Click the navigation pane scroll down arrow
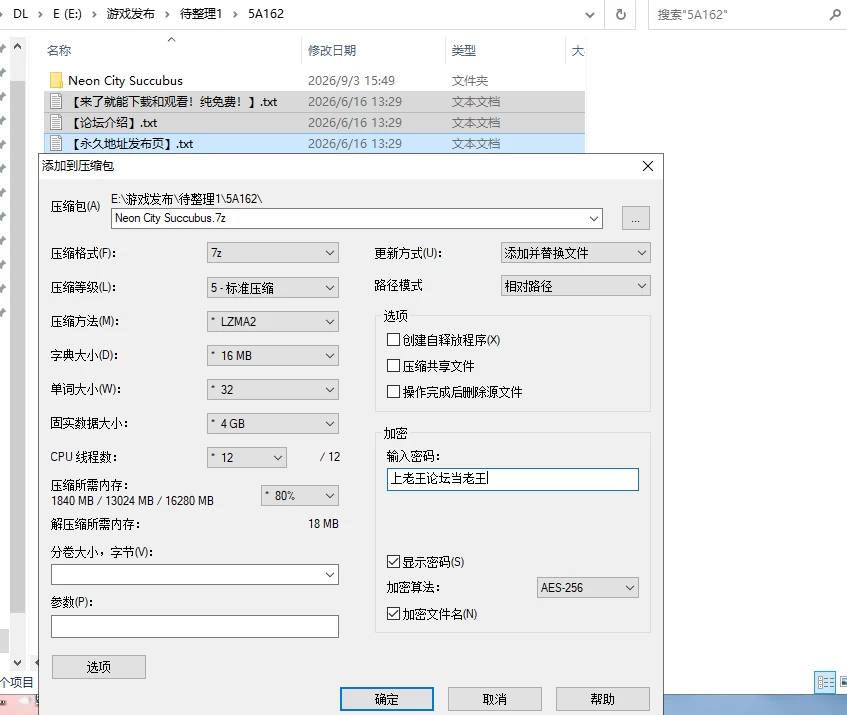 click(x=17, y=663)
